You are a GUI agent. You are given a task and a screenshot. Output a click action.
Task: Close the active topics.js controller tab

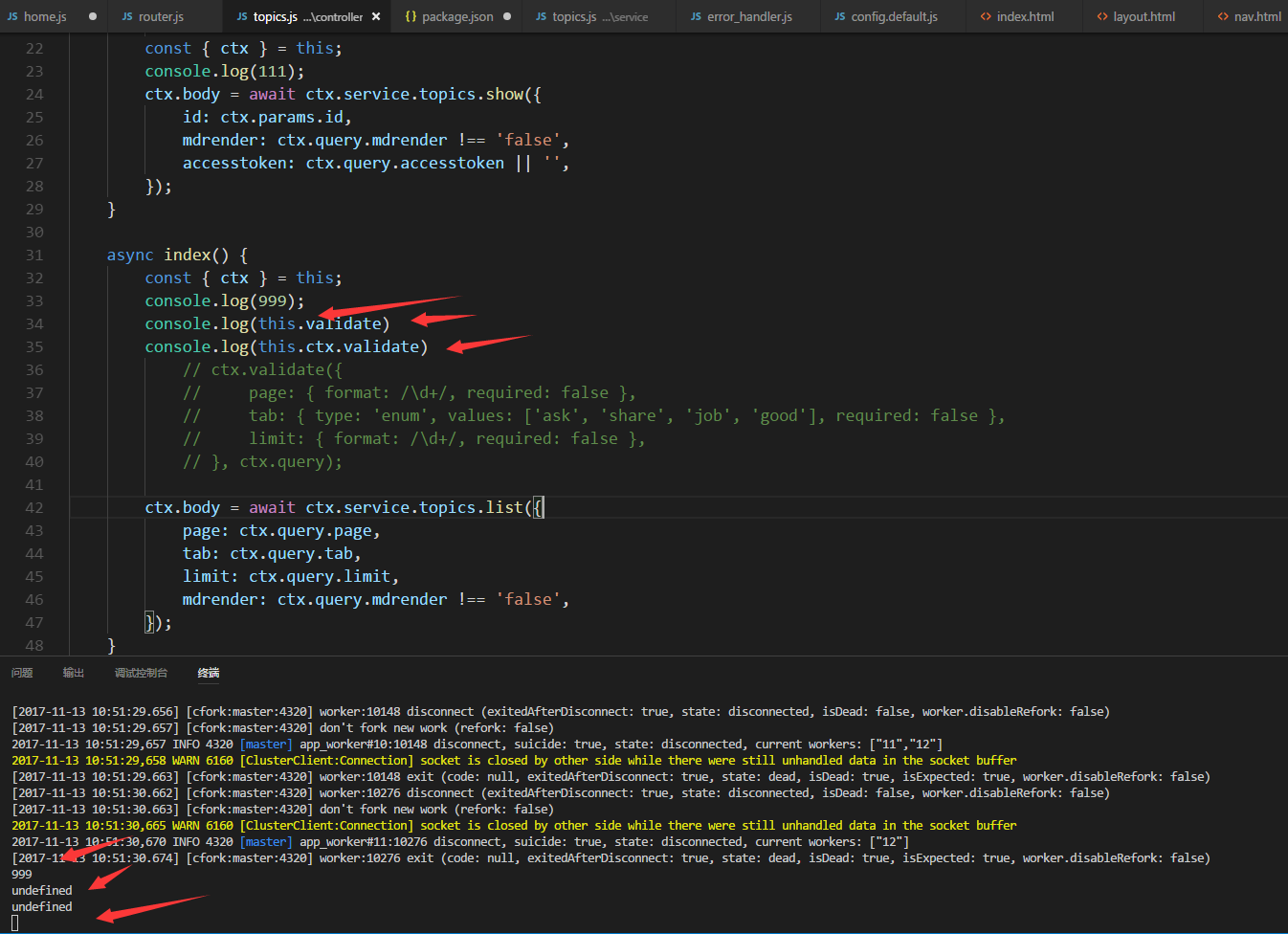point(376,15)
